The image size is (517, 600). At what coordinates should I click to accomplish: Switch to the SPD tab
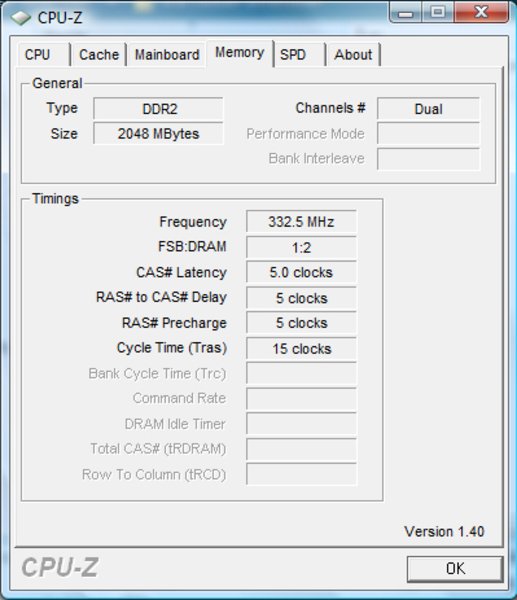click(x=300, y=55)
